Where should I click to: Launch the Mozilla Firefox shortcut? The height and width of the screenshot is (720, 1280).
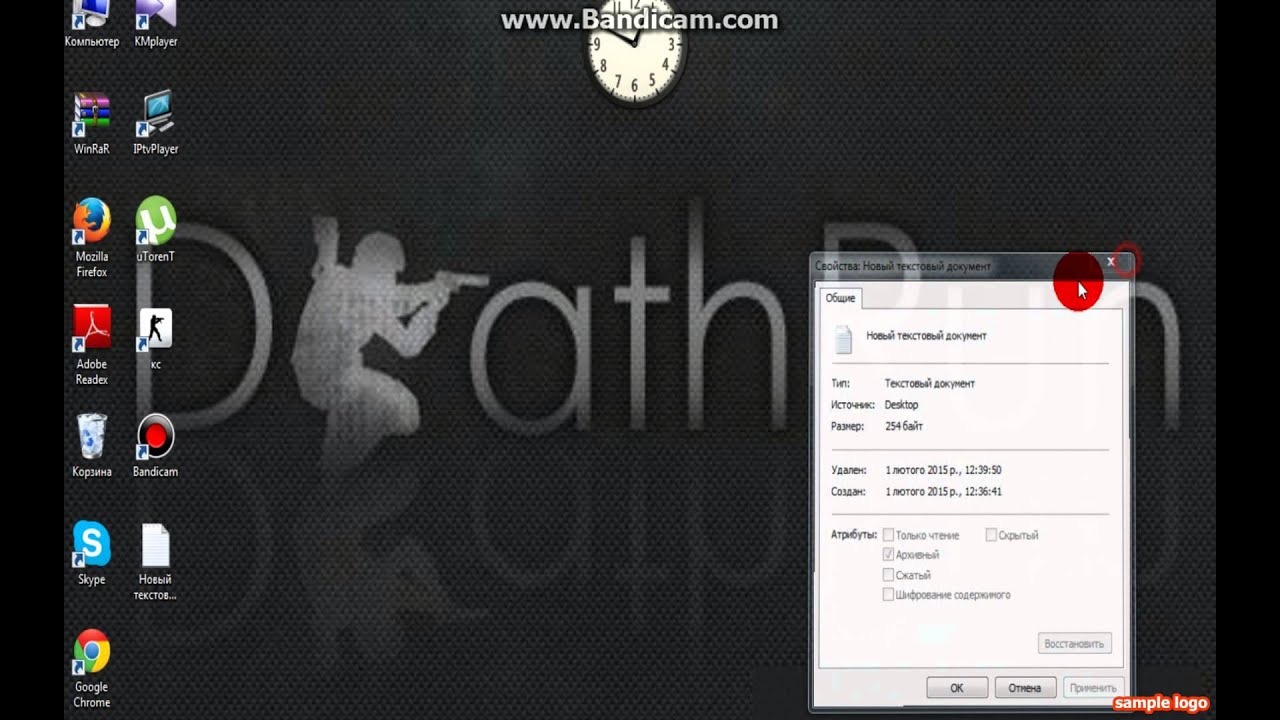91,238
